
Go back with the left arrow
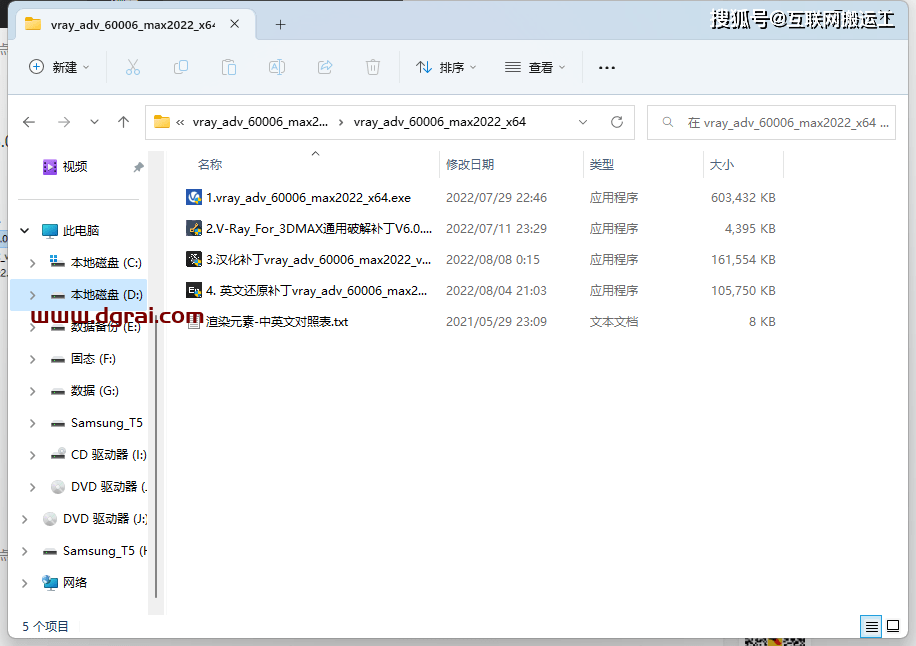point(29,122)
